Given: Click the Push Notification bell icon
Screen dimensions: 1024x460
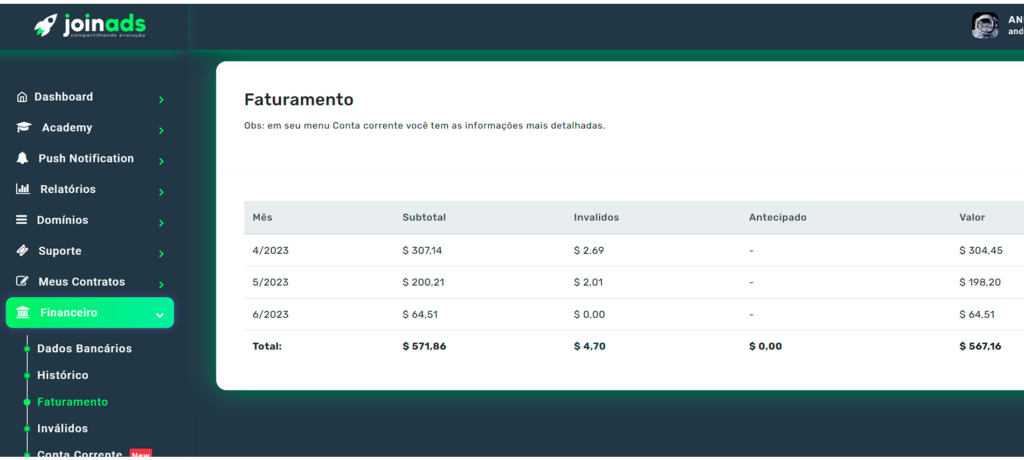Looking at the screenshot, I should point(22,159).
